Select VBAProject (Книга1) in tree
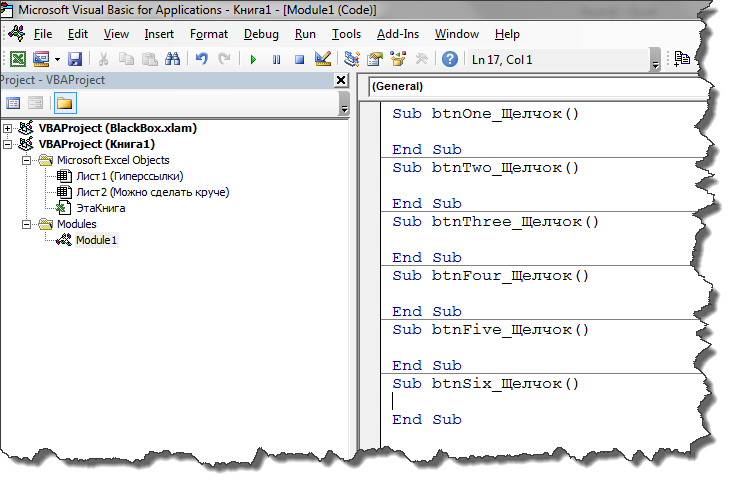This screenshot has height=490, width=737. coord(96,144)
